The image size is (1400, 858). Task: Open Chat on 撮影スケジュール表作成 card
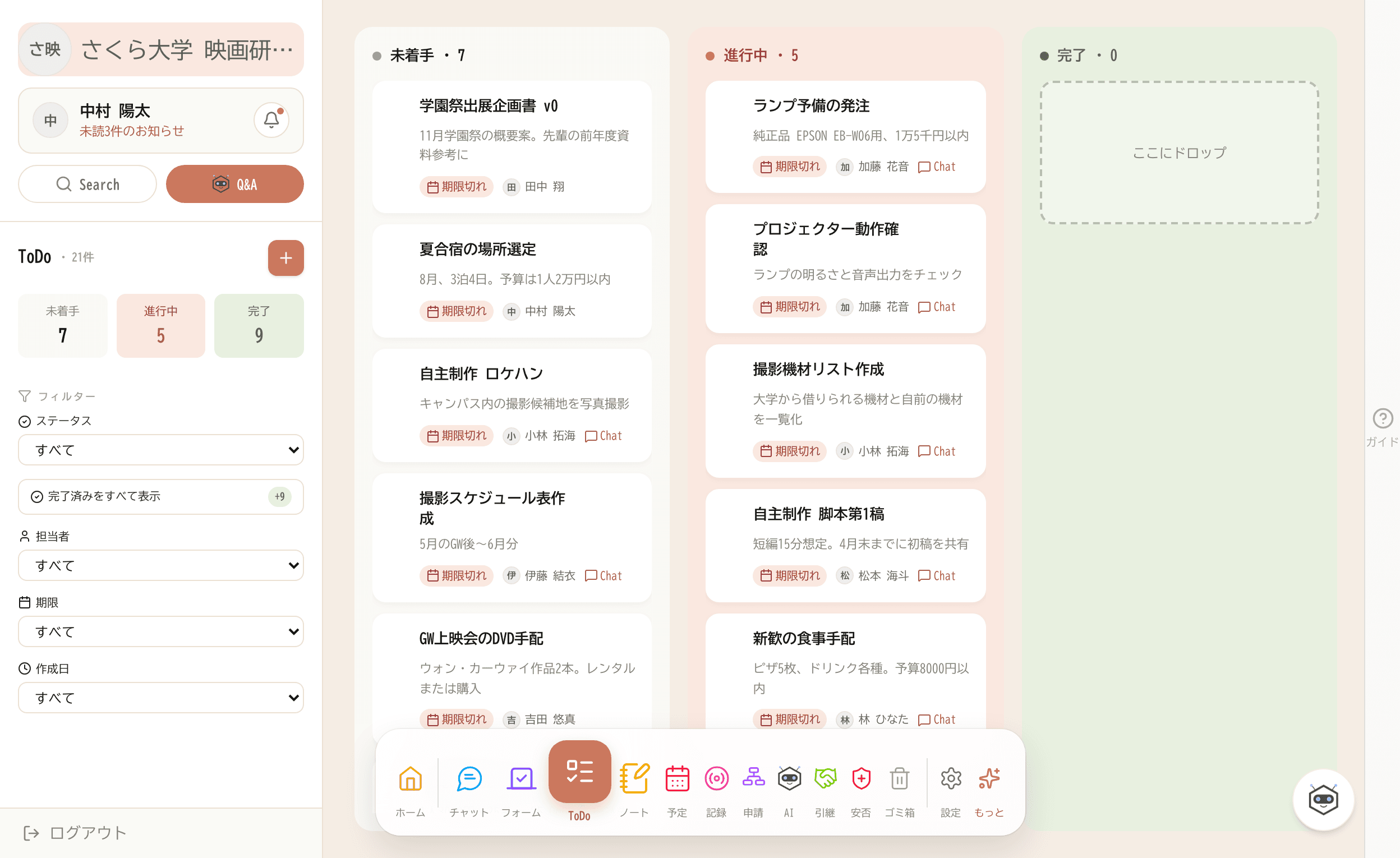(604, 575)
